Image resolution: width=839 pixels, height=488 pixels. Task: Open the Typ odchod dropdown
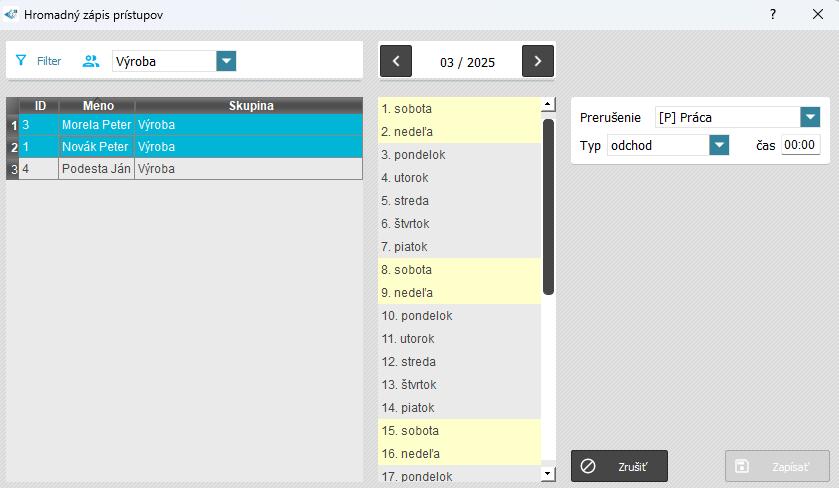pos(719,145)
